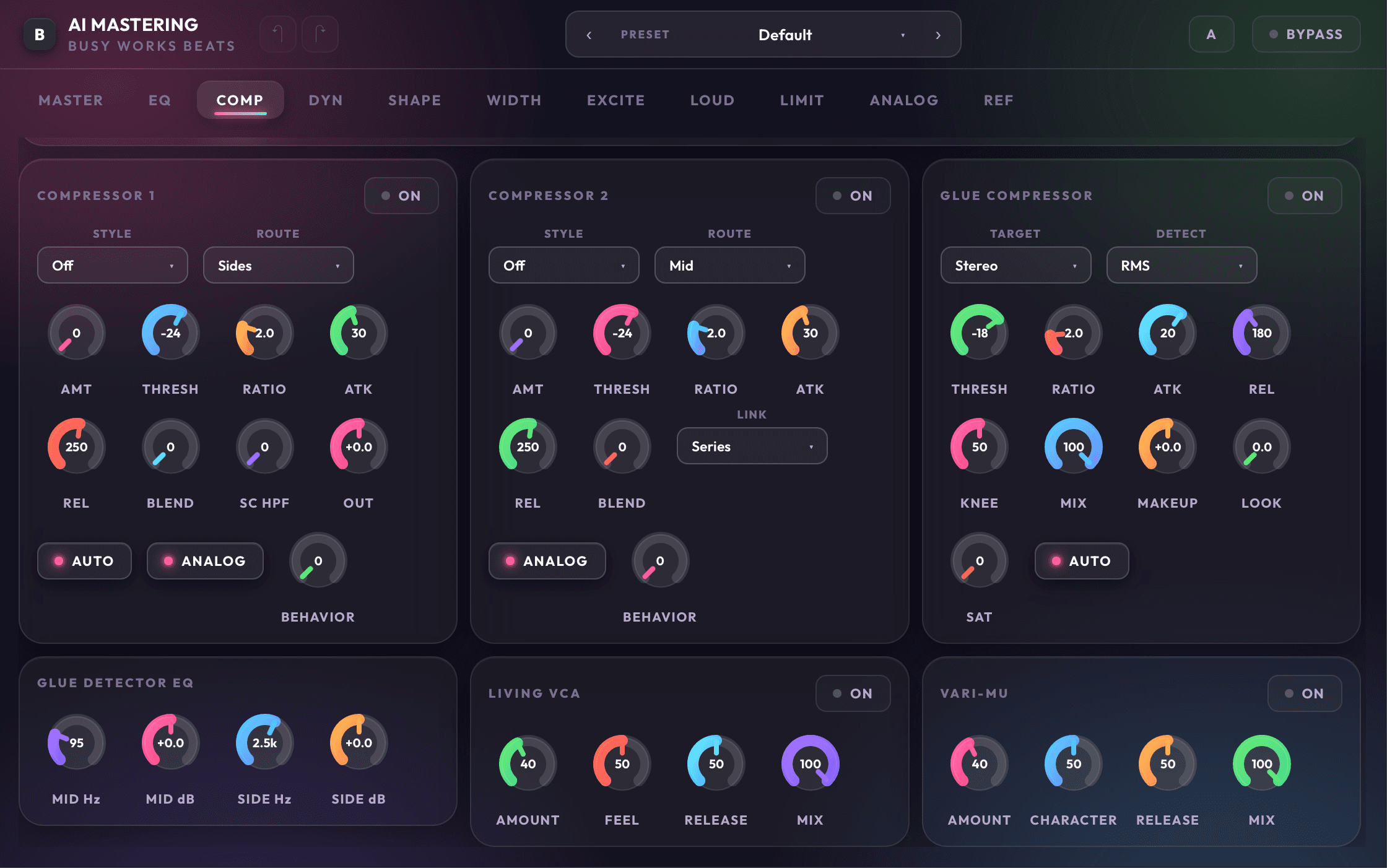The height and width of the screenshot is (868, 1387).
Task: Open Glue TARGET Stereo dropdown
Action: point(1016,265)
